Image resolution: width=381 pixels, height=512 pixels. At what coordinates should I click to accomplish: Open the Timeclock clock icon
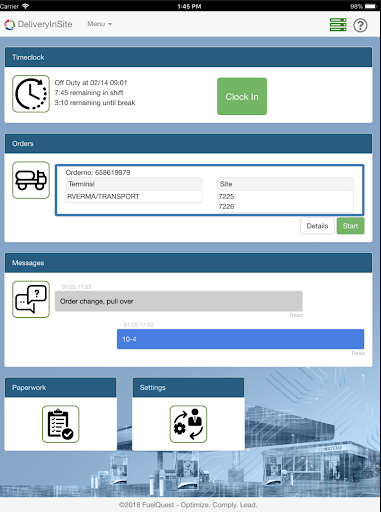point(31,94)
